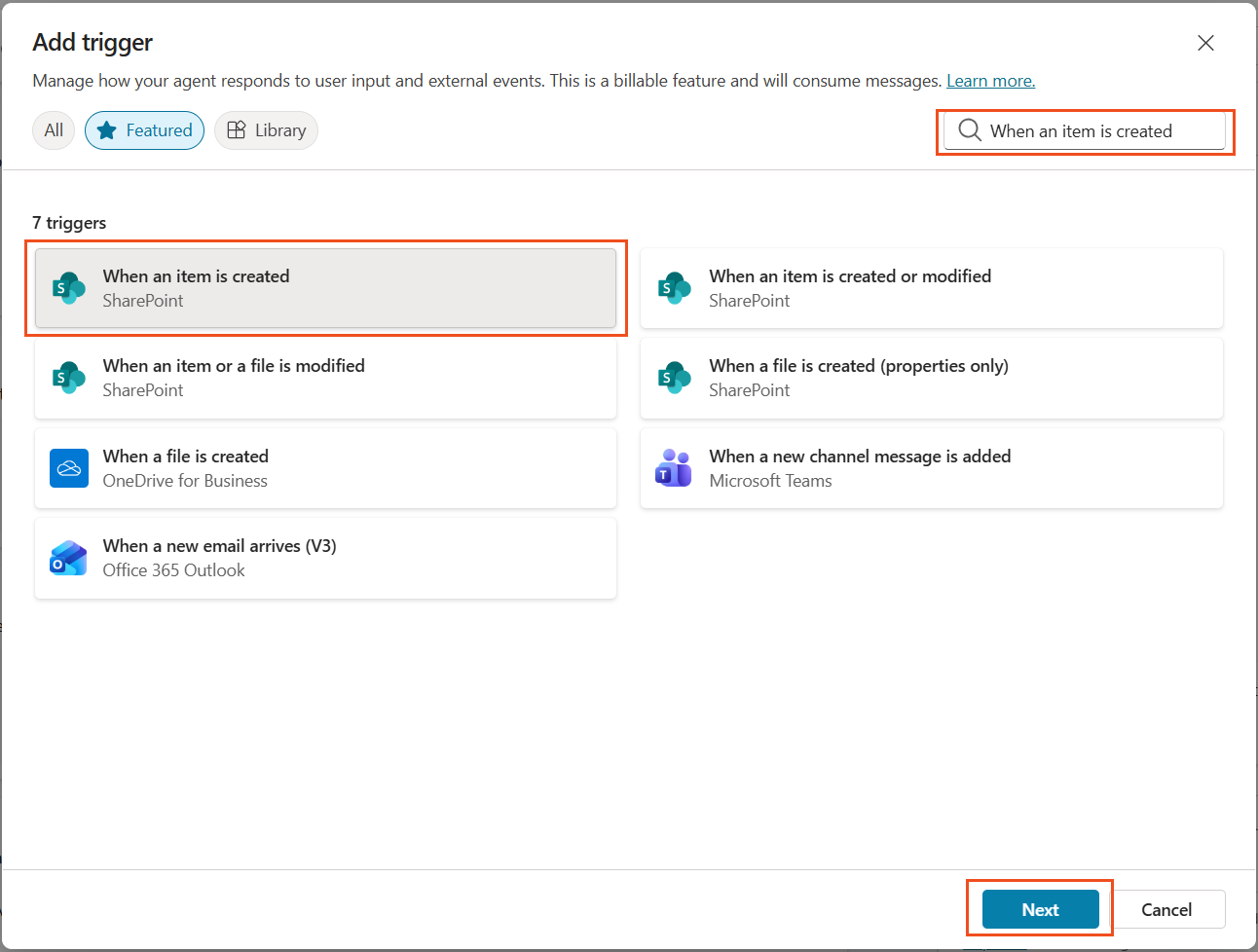Screen dimensions: 1258x952
Task: Click the SharePoint icon on 'When an item is created'
Action: [68, 287]
